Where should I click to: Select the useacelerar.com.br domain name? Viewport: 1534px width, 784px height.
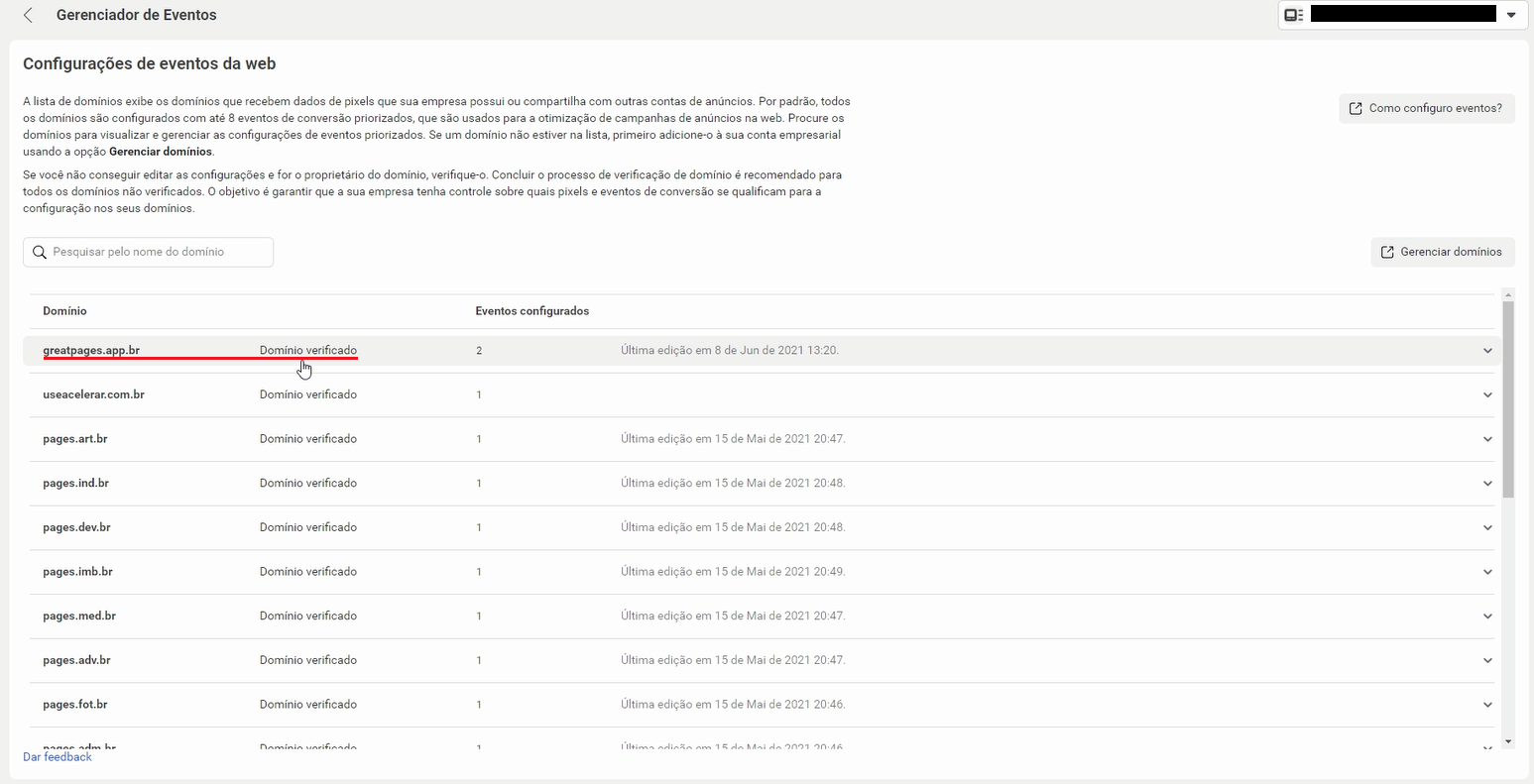93,394
